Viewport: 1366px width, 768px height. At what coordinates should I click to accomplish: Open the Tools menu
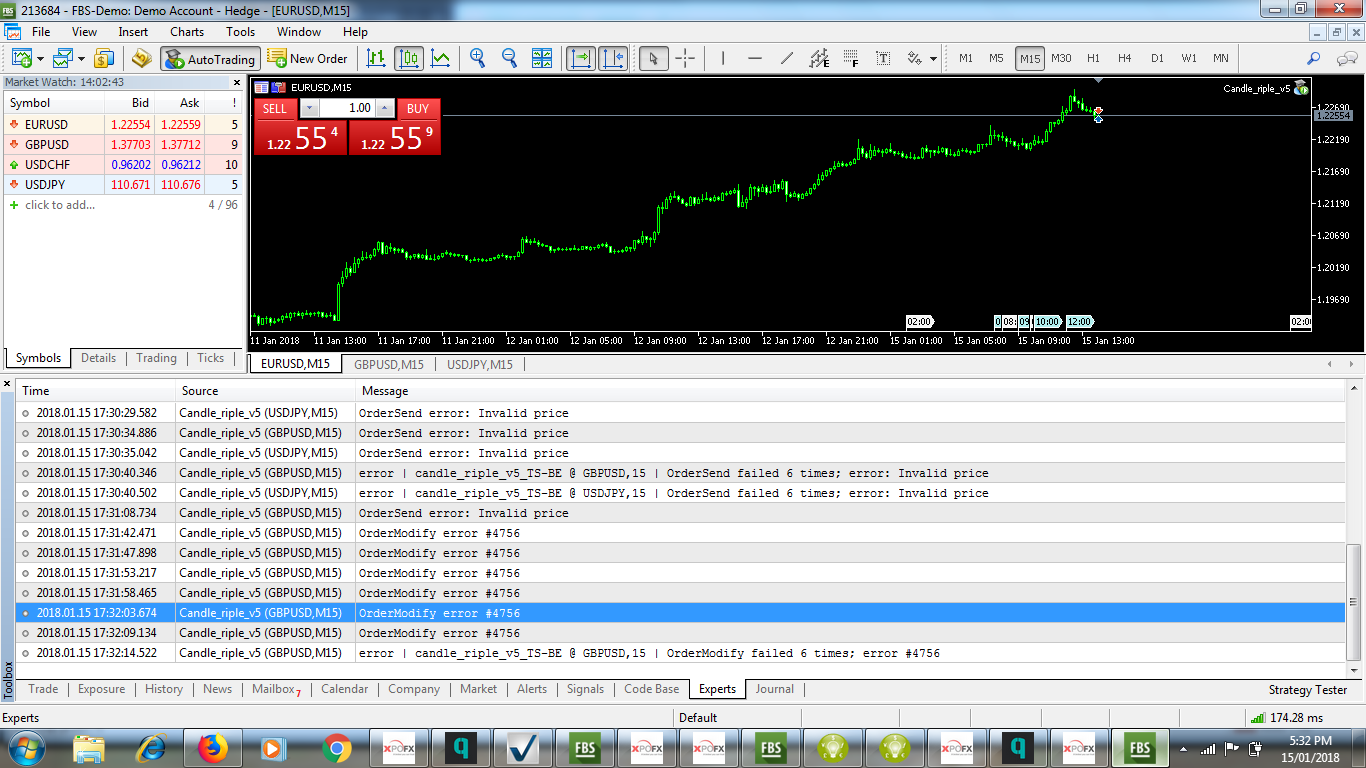[241, 32]
